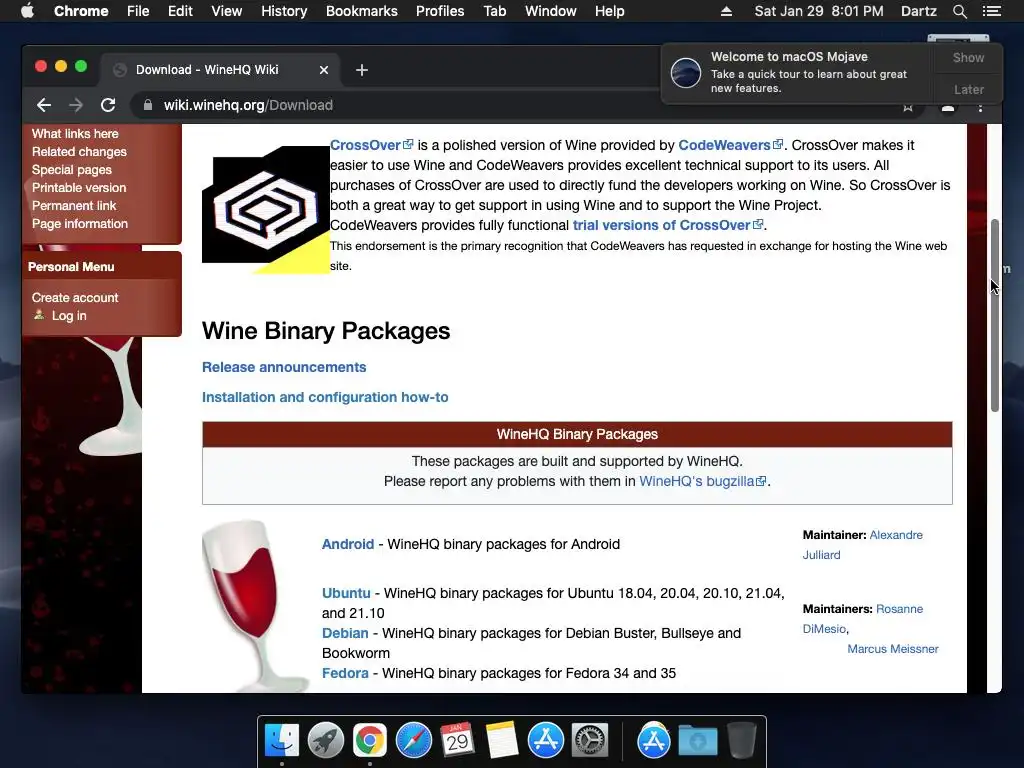
Task: Click Printable version in sidebar
Action: click(x=79, y=187)
